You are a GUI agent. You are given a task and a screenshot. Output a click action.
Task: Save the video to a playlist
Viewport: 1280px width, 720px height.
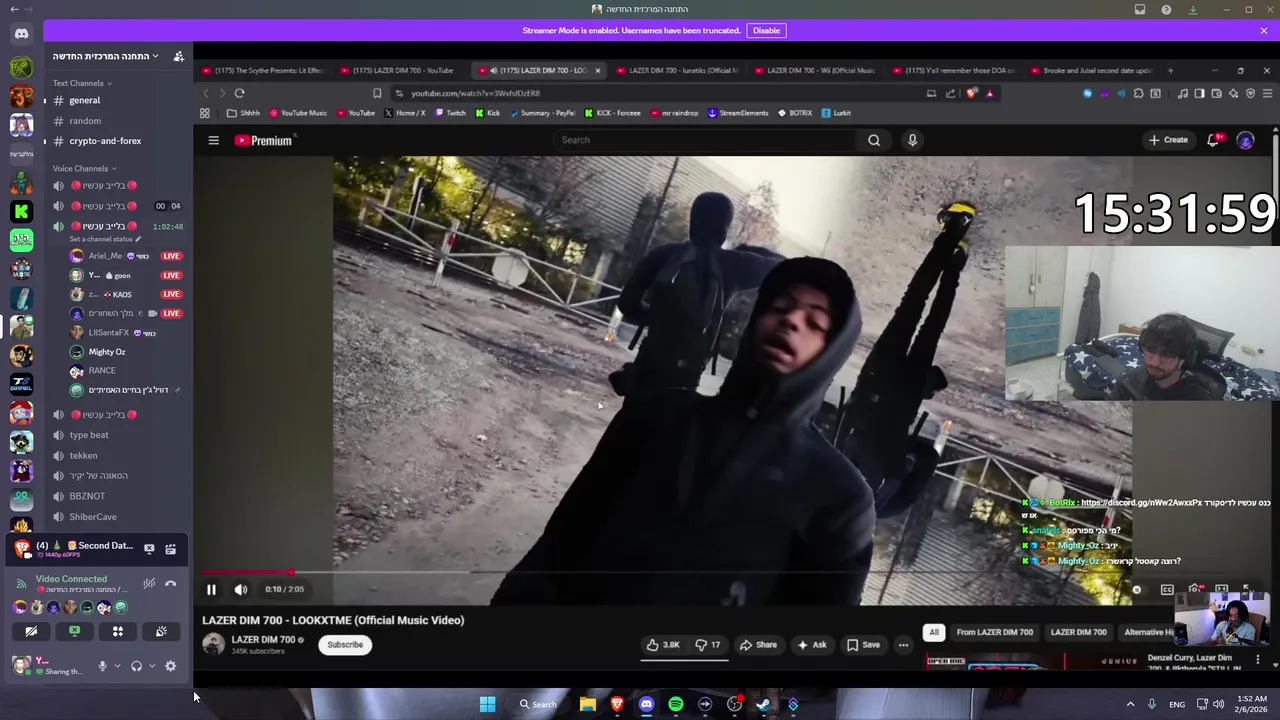(x=863, y=645)
